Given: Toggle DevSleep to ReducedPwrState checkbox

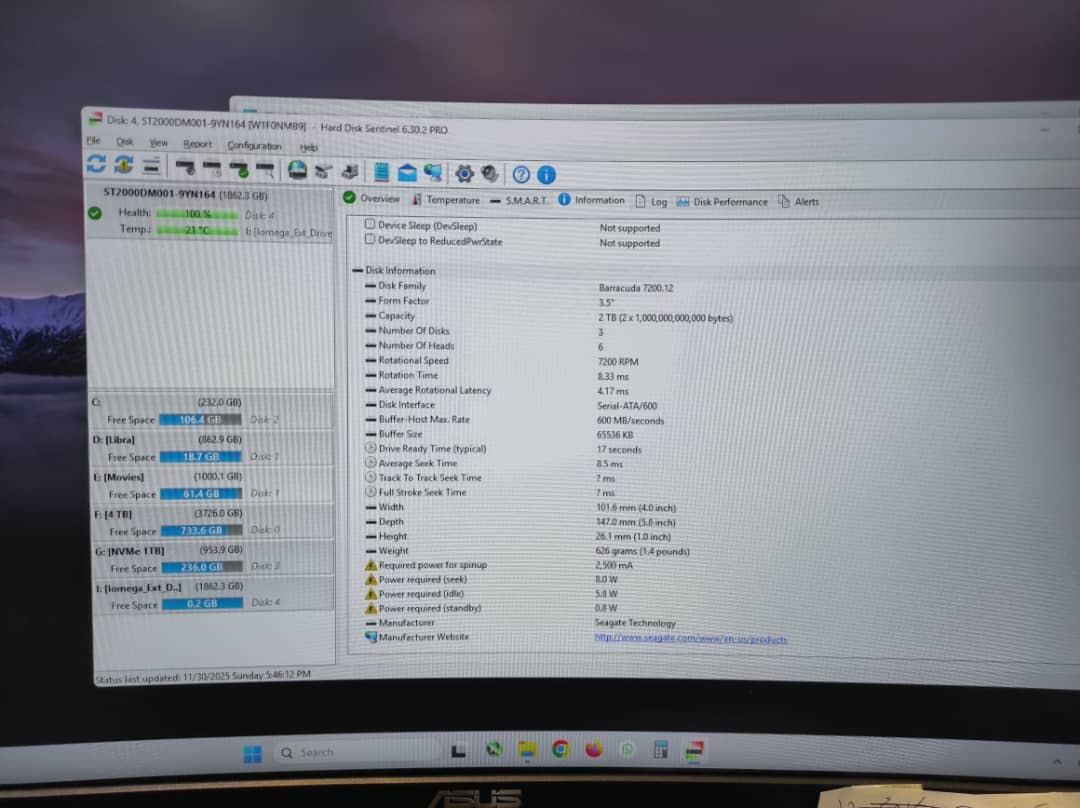Looking at the screenshot, I should pos(370,240).
